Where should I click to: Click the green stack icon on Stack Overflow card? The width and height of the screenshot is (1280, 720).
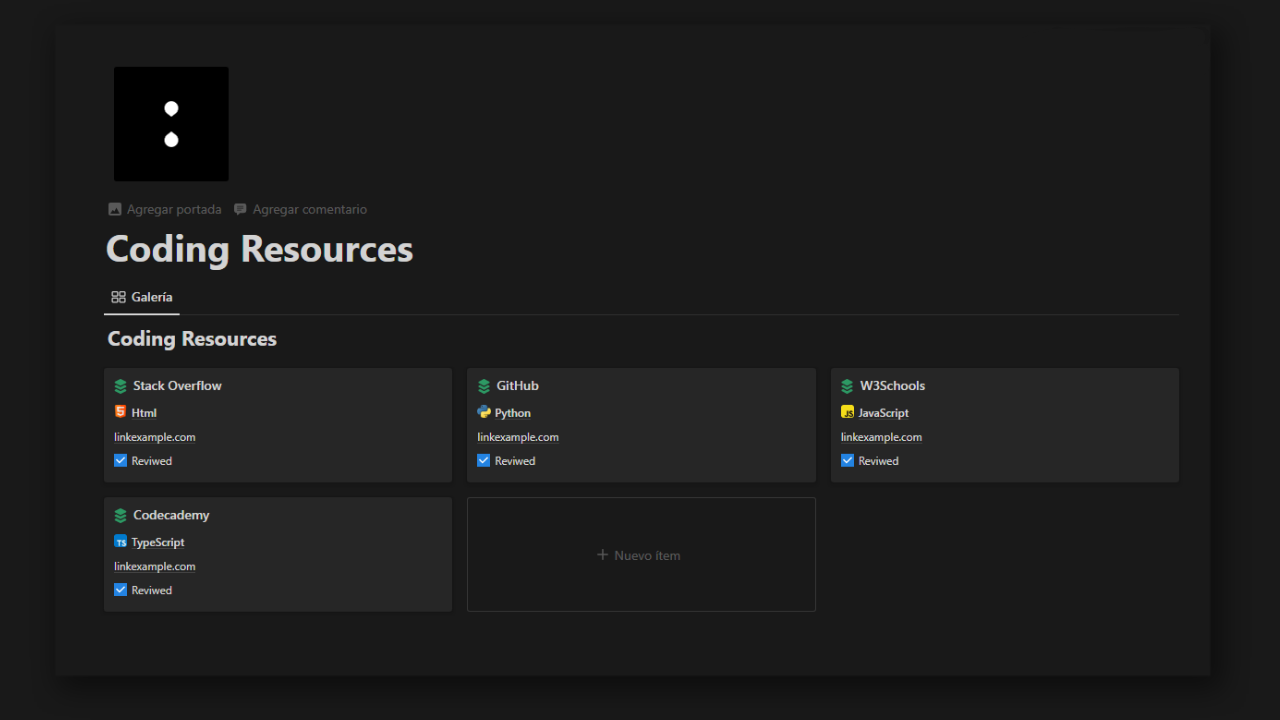click(121, 386)
